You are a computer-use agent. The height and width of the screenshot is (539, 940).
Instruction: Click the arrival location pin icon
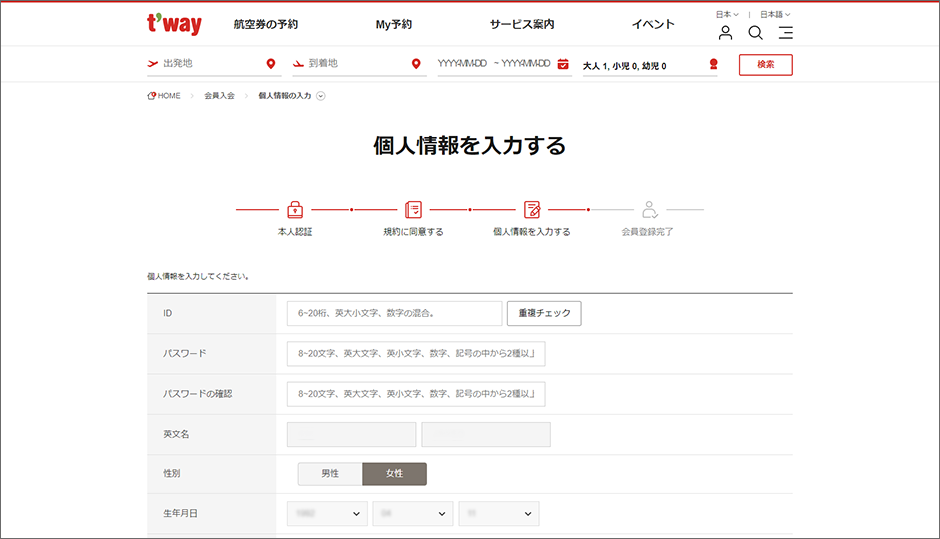pos(417,65)
